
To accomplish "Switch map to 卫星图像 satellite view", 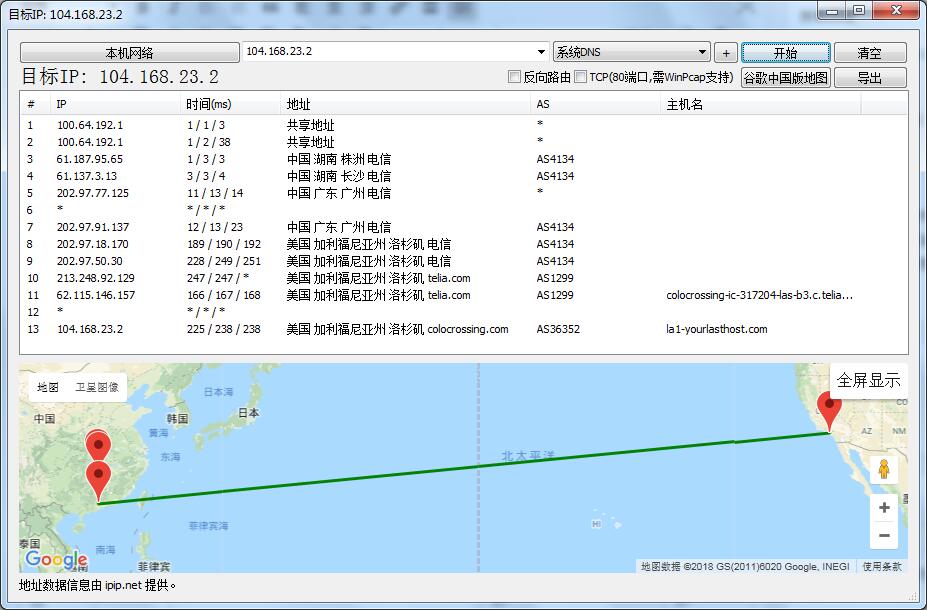I will [96, 386].
